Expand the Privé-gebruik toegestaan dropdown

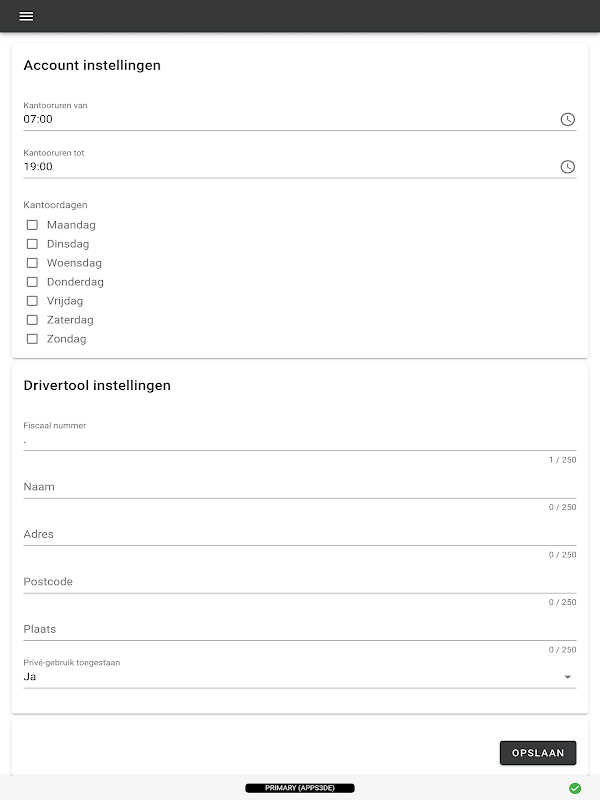point(299,677)
